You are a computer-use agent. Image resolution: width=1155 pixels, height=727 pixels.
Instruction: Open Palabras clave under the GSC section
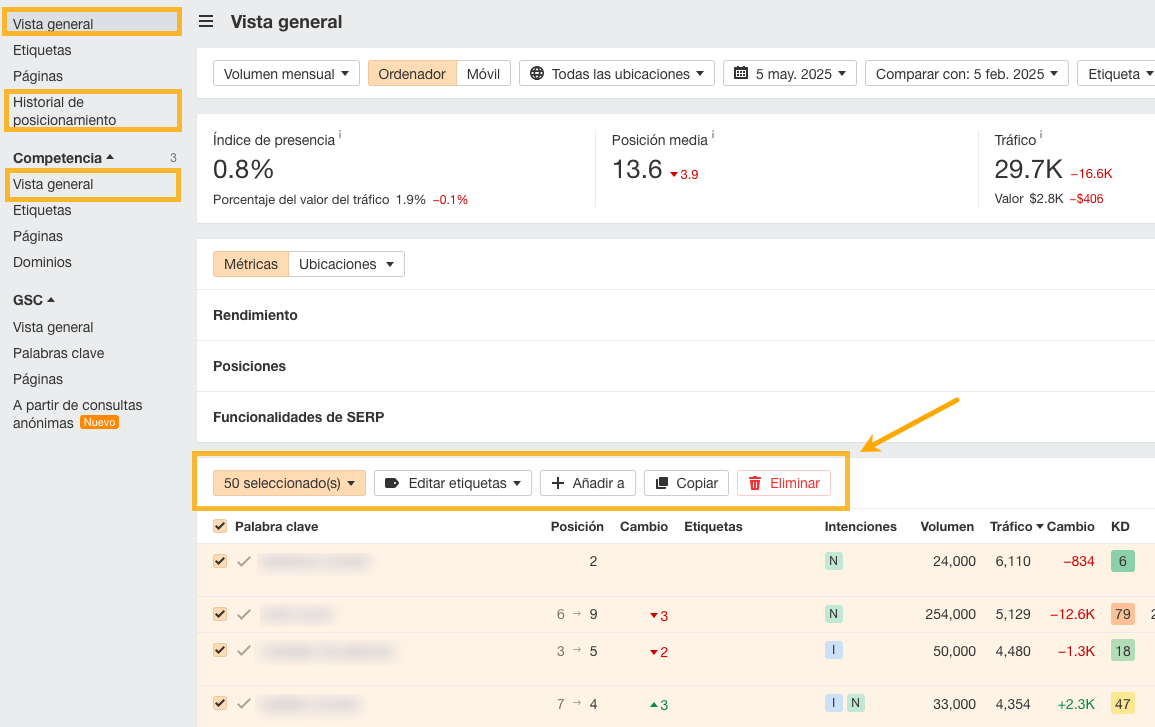coord(58,353)
